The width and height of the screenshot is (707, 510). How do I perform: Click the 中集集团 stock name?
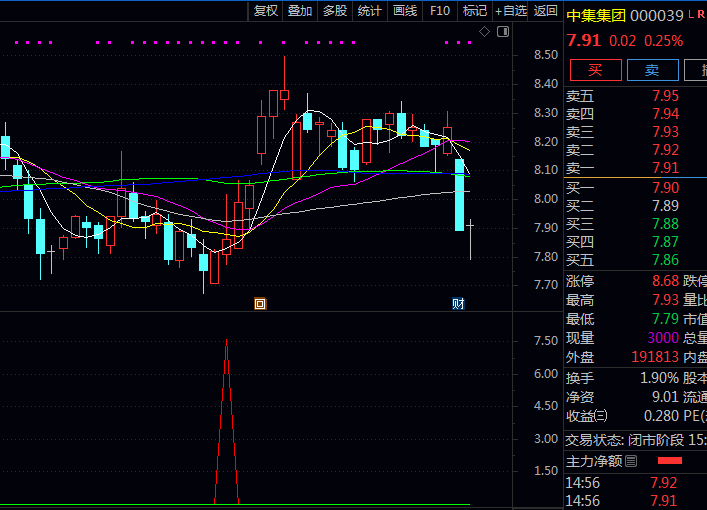pyautogui.click(x=596, y=15)
